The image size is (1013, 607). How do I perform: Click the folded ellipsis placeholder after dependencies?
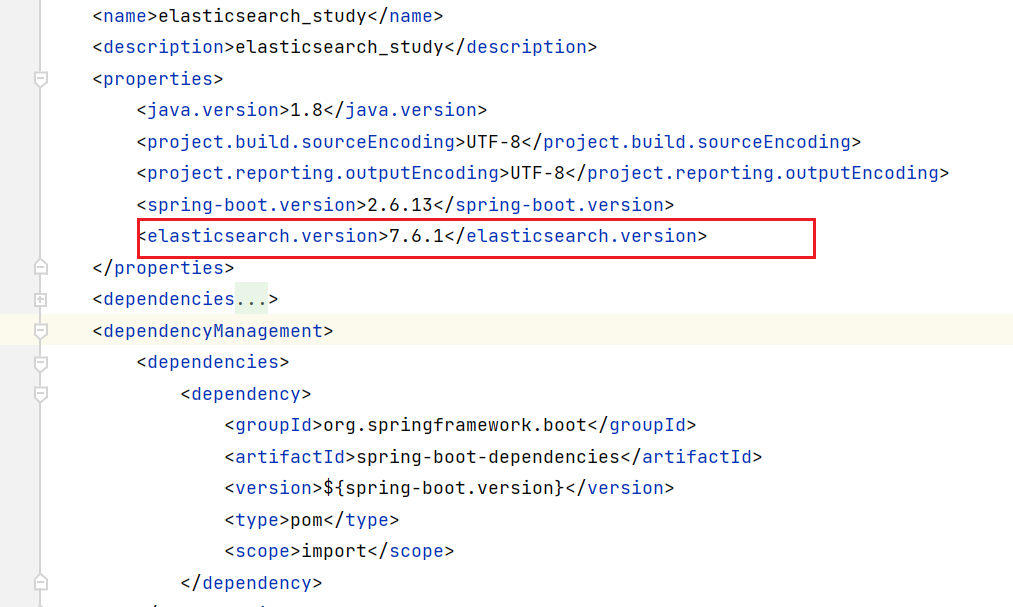[250, 299]
